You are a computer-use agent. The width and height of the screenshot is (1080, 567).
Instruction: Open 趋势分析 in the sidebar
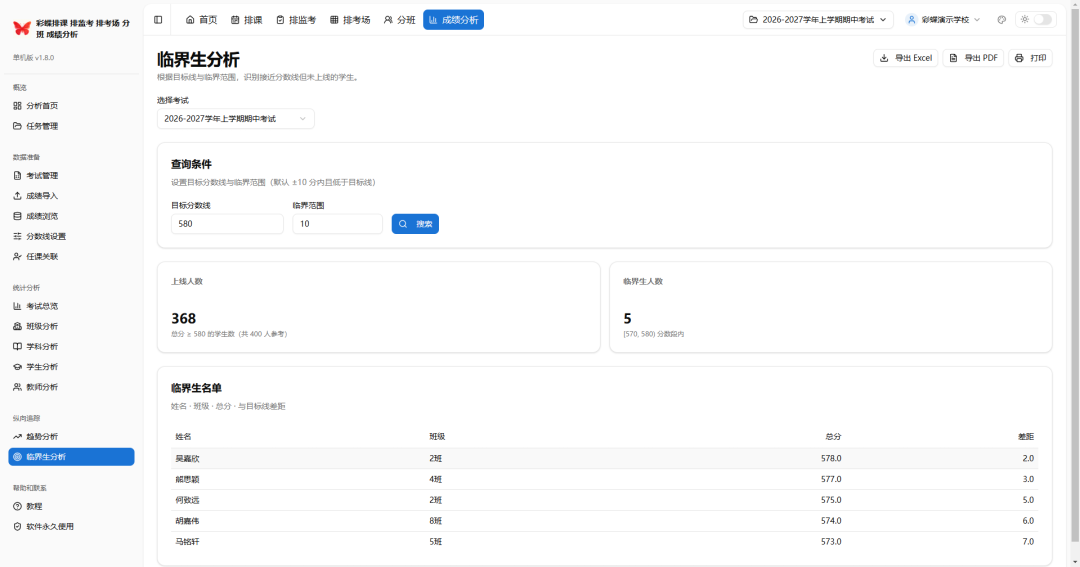(72, 437)
